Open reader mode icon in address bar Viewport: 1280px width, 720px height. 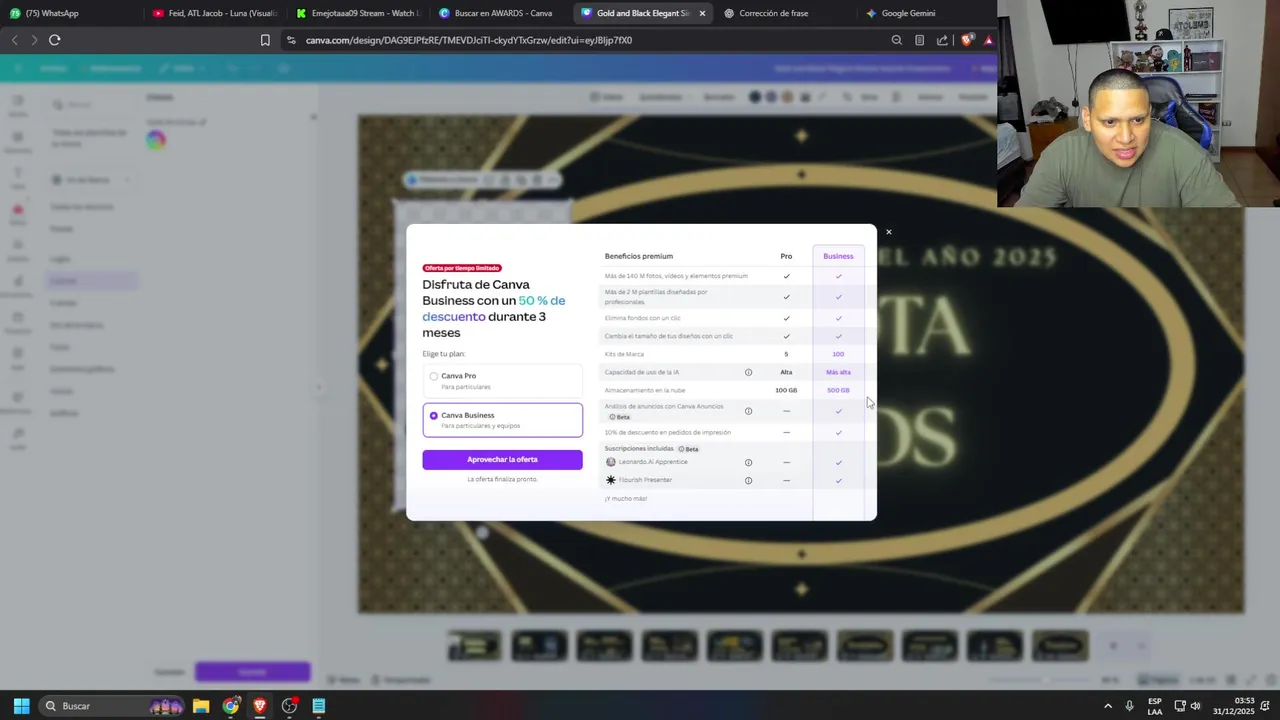click(x=920, y=40)
